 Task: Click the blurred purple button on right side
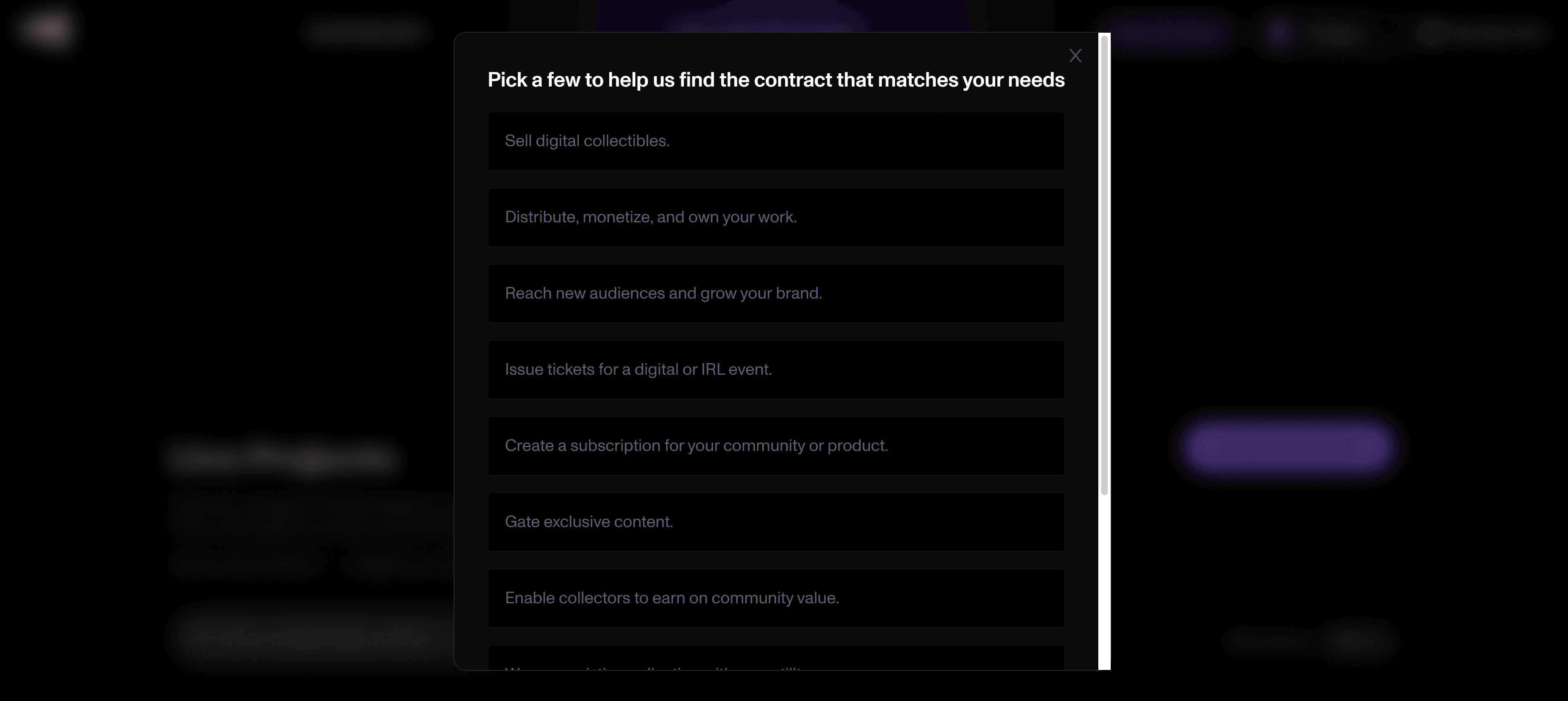[1287, 447]
